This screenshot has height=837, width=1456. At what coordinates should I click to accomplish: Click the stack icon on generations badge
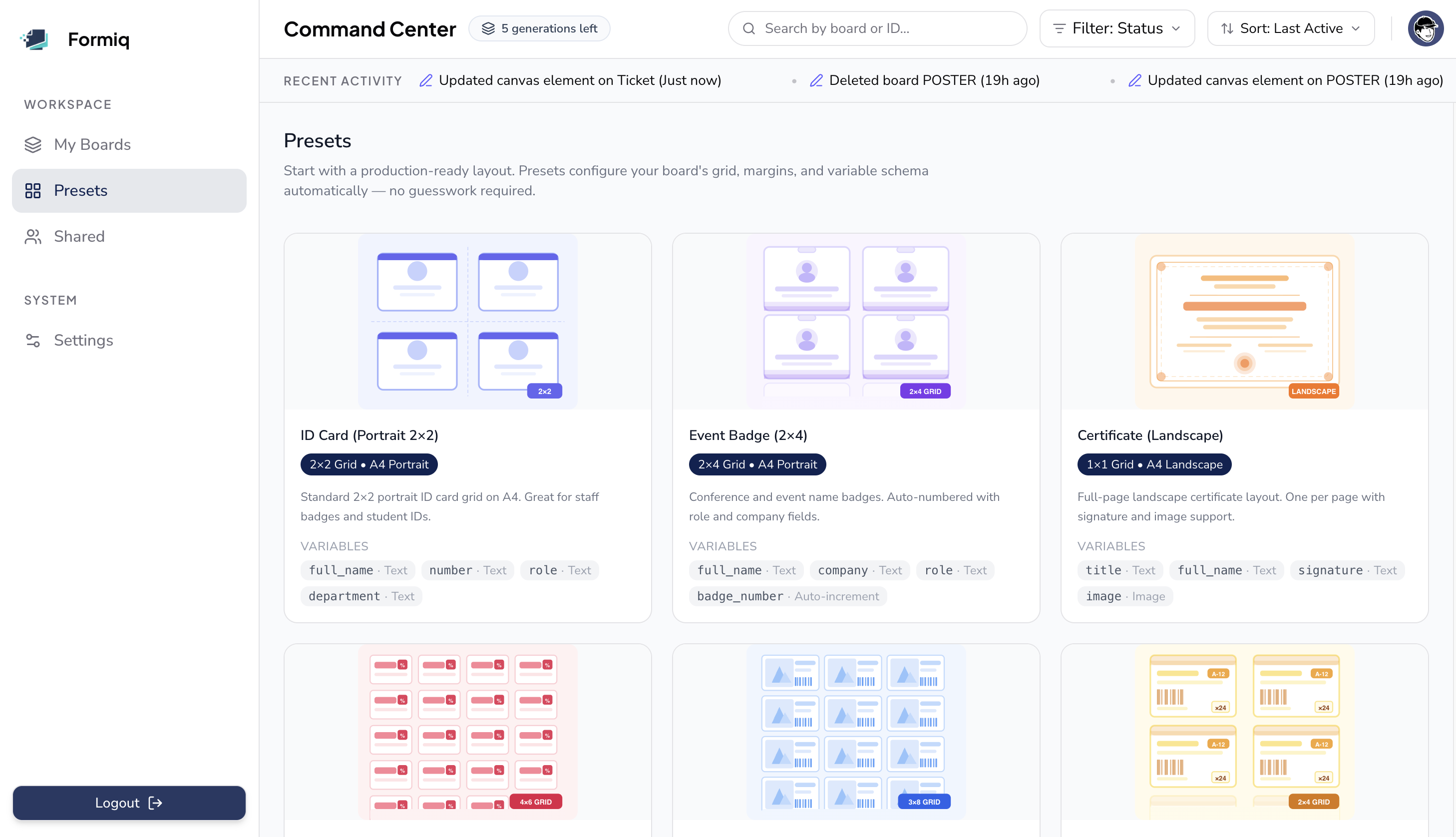click(x=489, y=27)
